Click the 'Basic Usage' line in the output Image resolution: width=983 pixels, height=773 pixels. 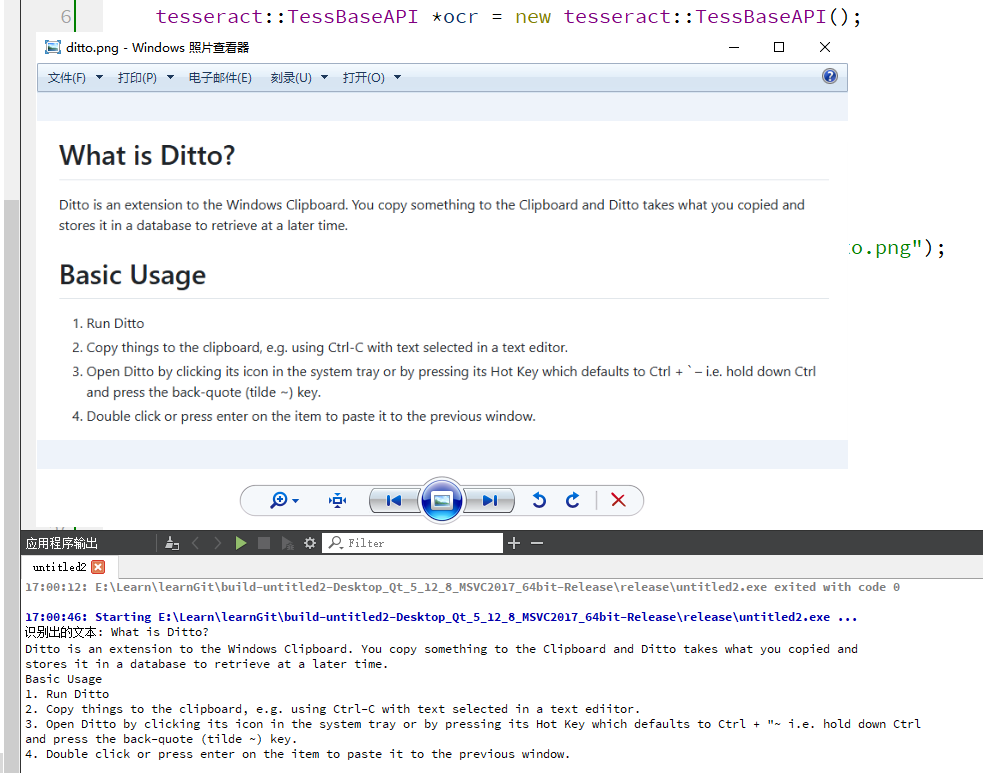coord(63,679)
